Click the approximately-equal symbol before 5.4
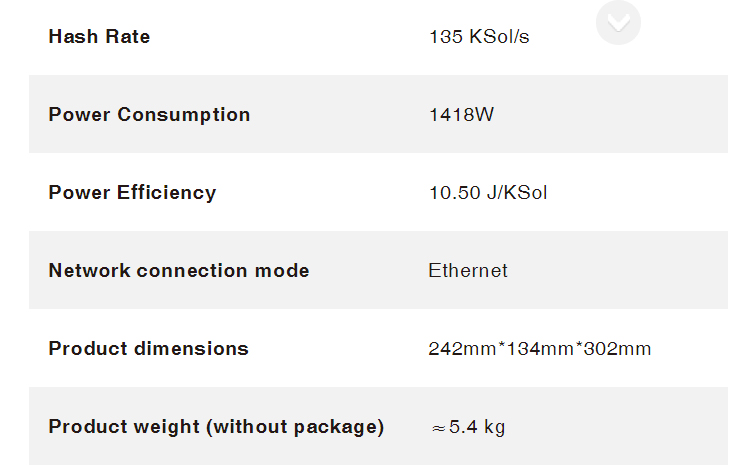The height and width of the screenshot is (467, 750). (439, 428)
